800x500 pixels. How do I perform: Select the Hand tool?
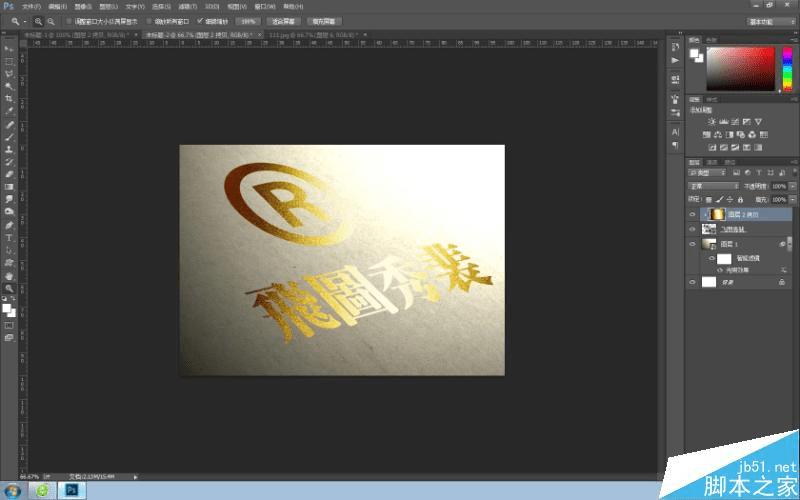tap(9, 276)
